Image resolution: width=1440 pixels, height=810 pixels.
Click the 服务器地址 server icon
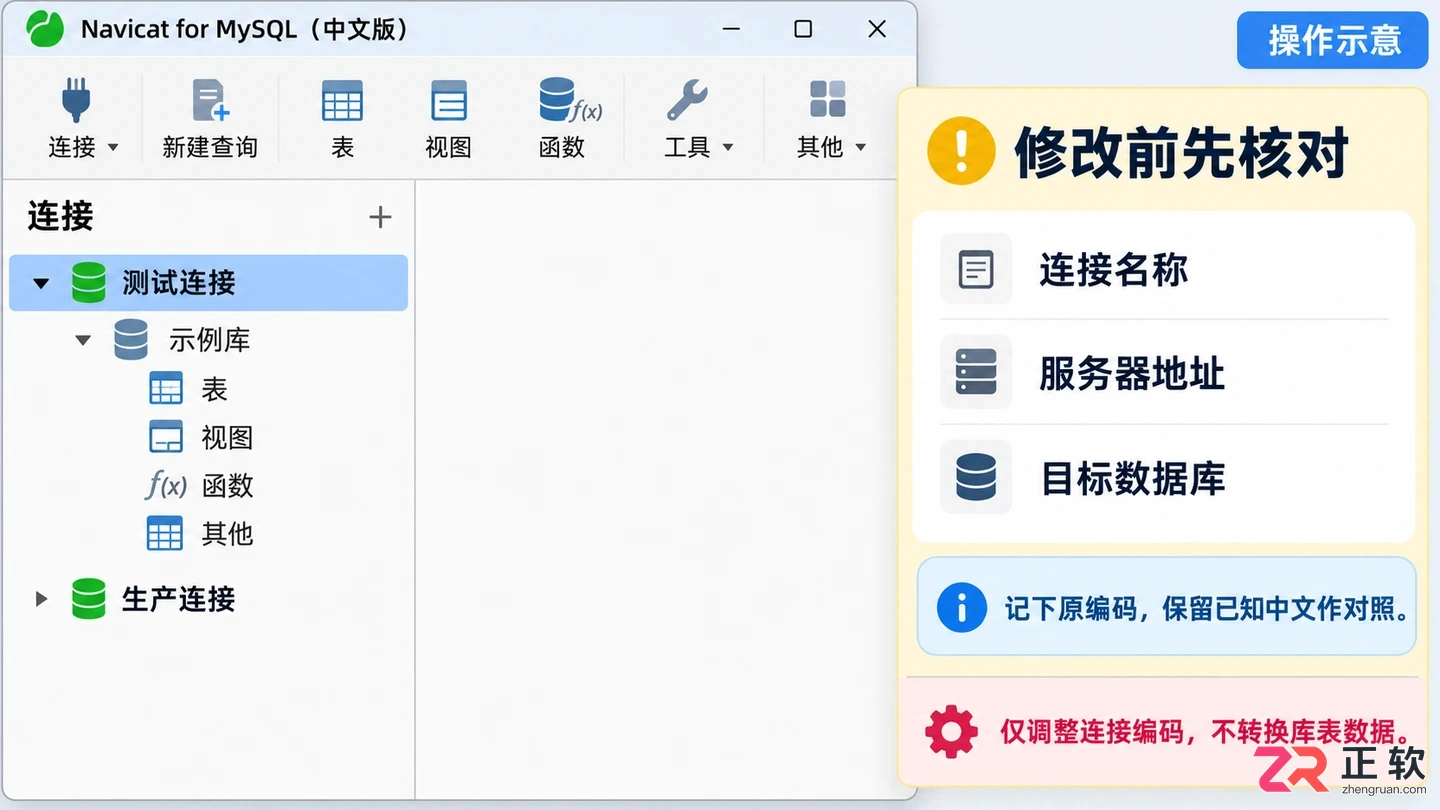[976, 372]
